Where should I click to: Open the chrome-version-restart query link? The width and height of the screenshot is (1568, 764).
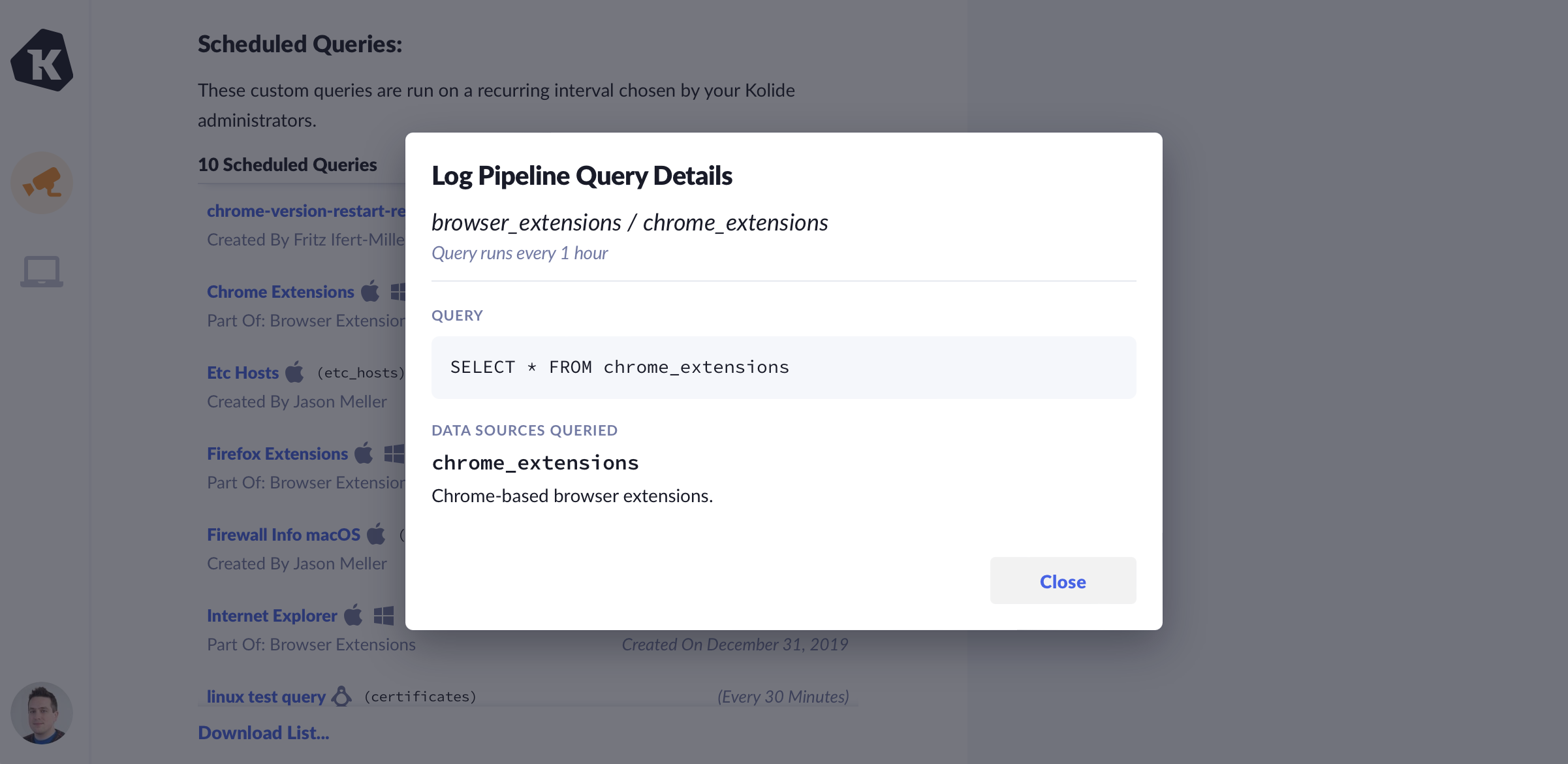pyautogui.click(x=306, y=211)
